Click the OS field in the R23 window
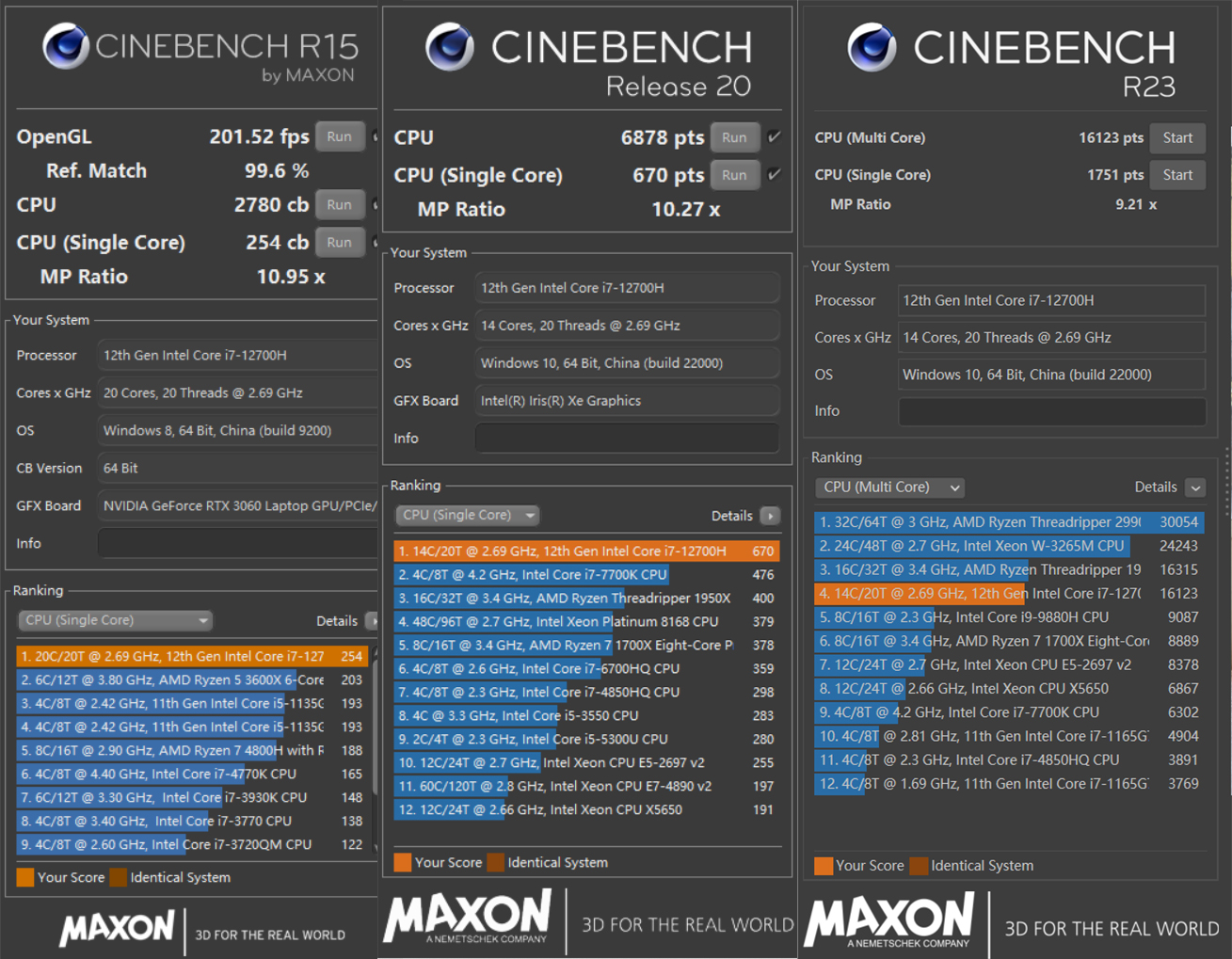The width and height of the screenshot is (1232, 959). tap(1052, 375)
